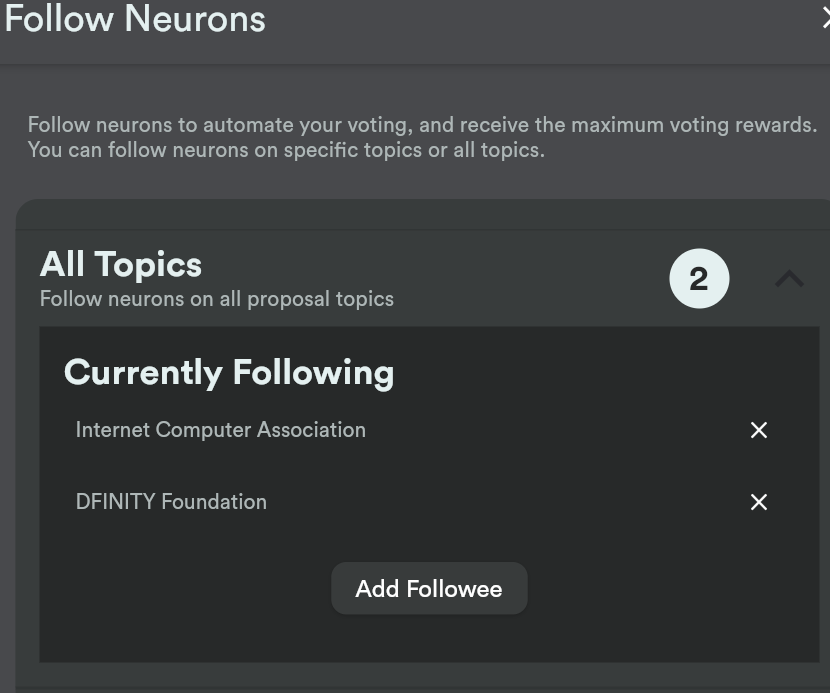Image resolution: width=830 pixels, height=693 pixels.
Task: Remove DFINITY Foundation from followees
Action: click(759, 502)
